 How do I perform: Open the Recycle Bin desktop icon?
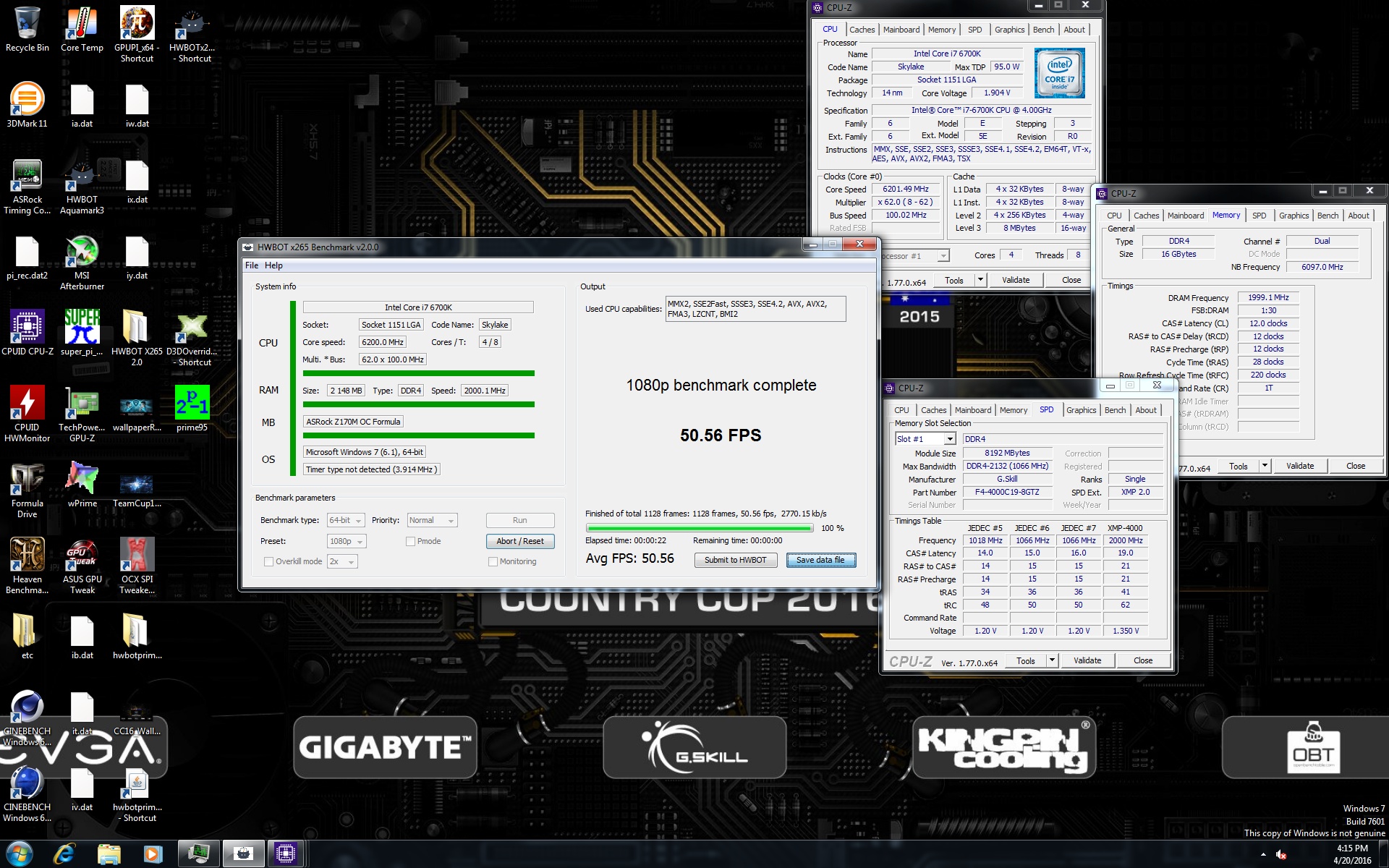tap(27, 30)
